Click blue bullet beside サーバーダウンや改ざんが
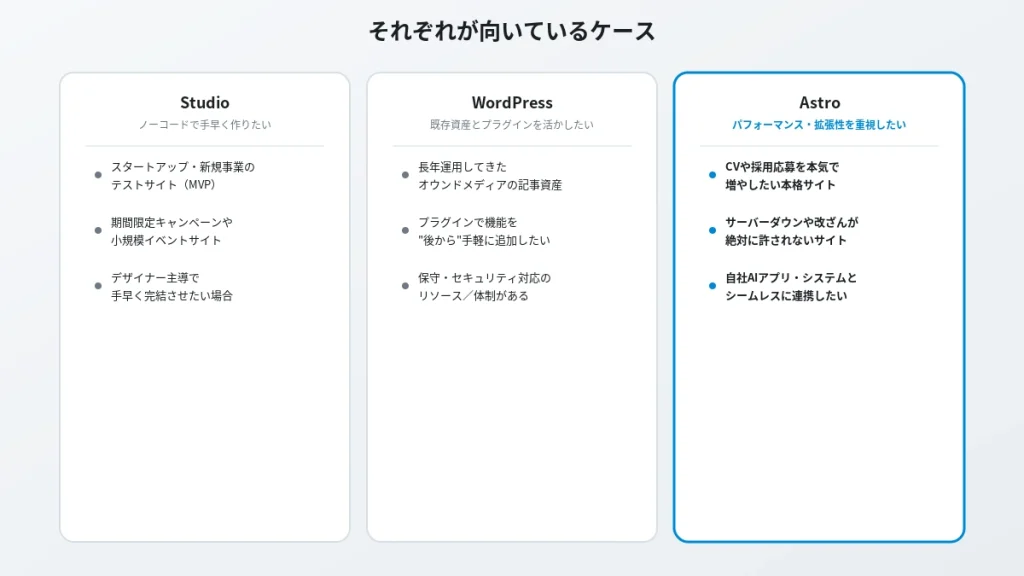Viewport: 1024px width, 576px height. 712,231
